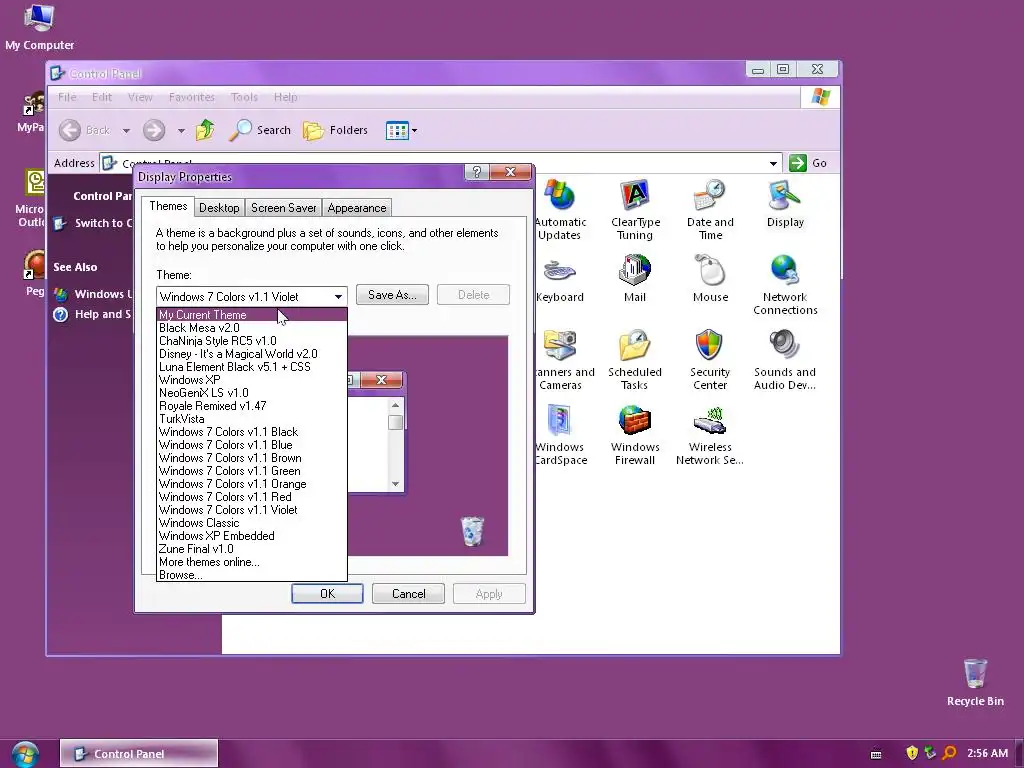Open the Back history dropdown arrow
Screen dimensions: 1024x768
click(x=126, y=131)
